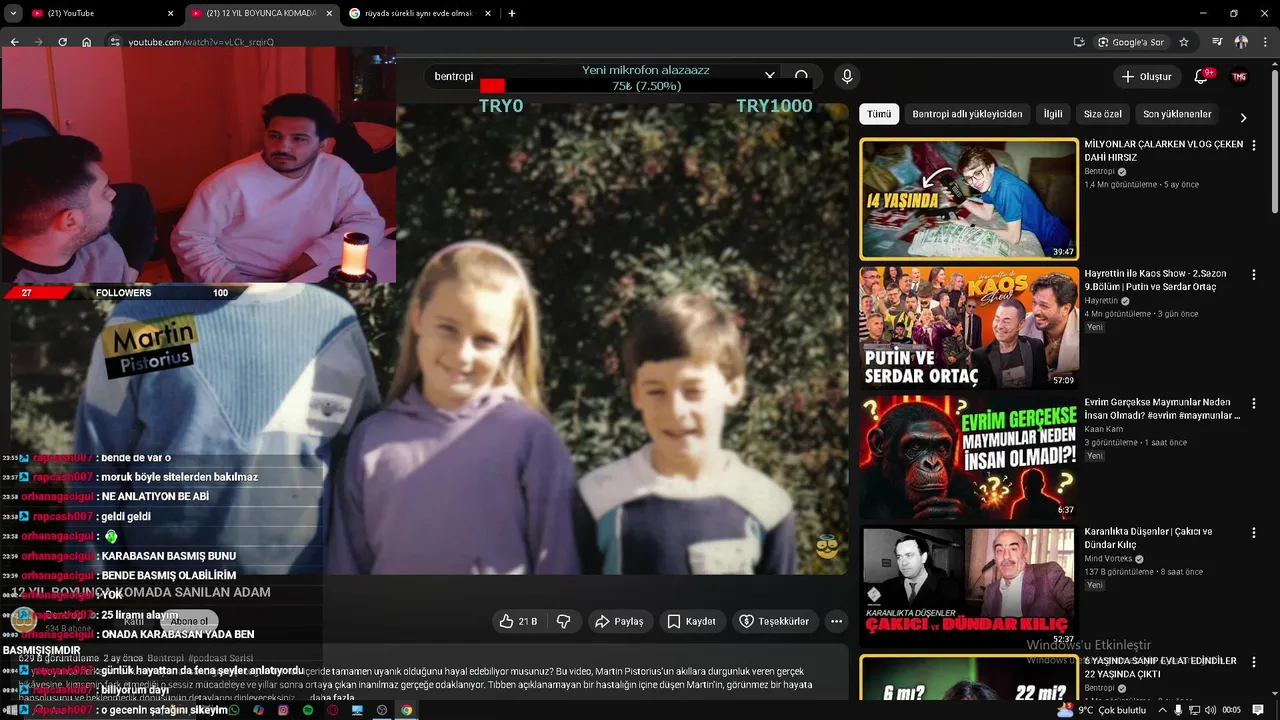1280x720 pixels.
Task: Open the media control icon in the toolbar
Action: point(1217,42)
